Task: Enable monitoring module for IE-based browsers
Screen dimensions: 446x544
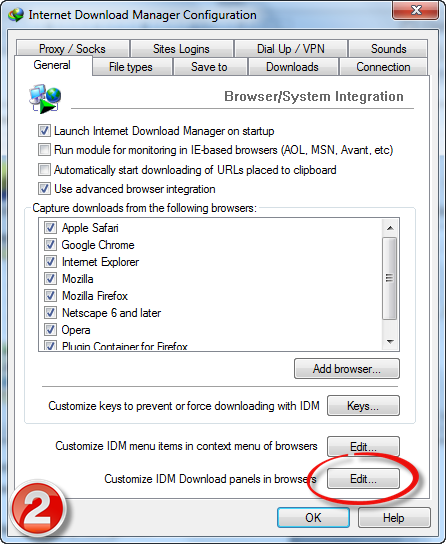Action: coord(44,150)
